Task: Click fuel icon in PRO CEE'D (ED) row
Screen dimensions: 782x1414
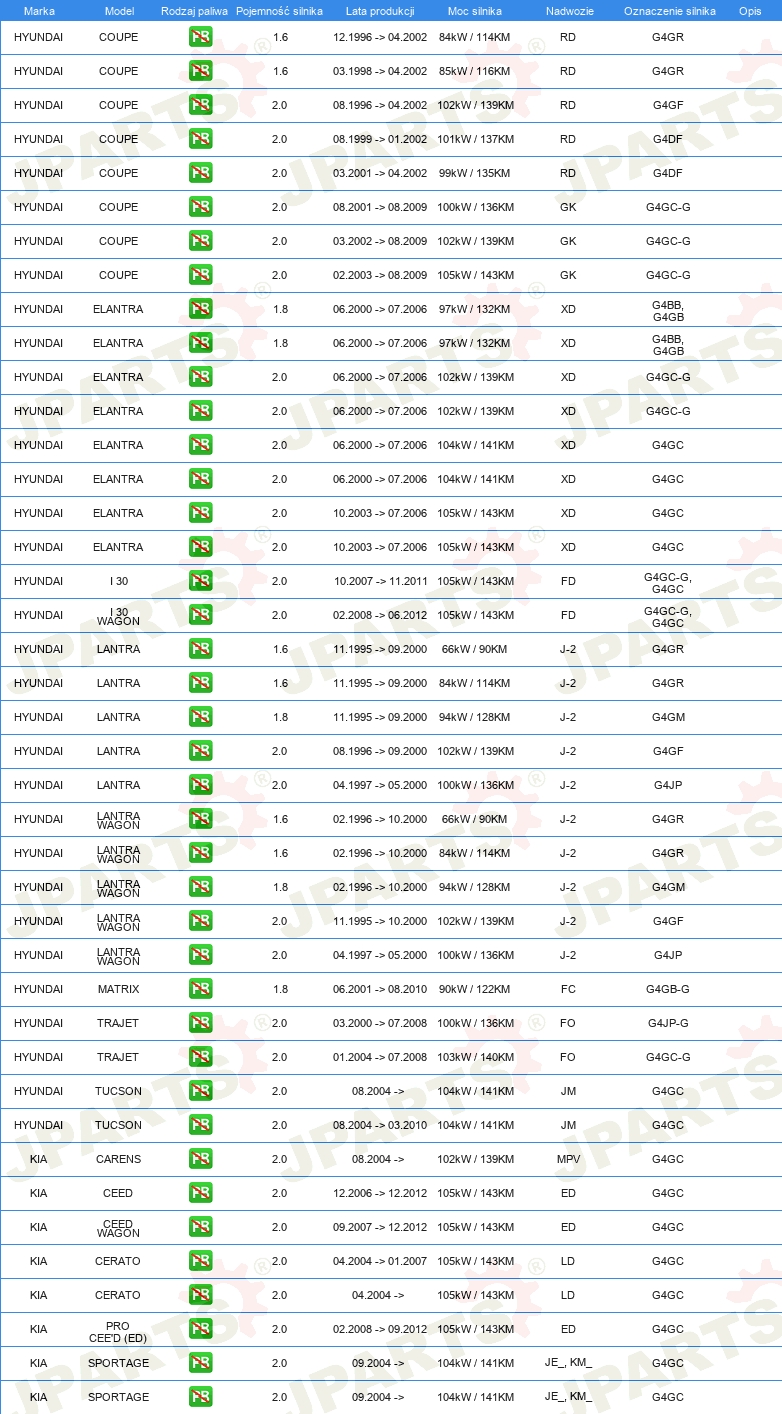Action: click(201, 1329)
